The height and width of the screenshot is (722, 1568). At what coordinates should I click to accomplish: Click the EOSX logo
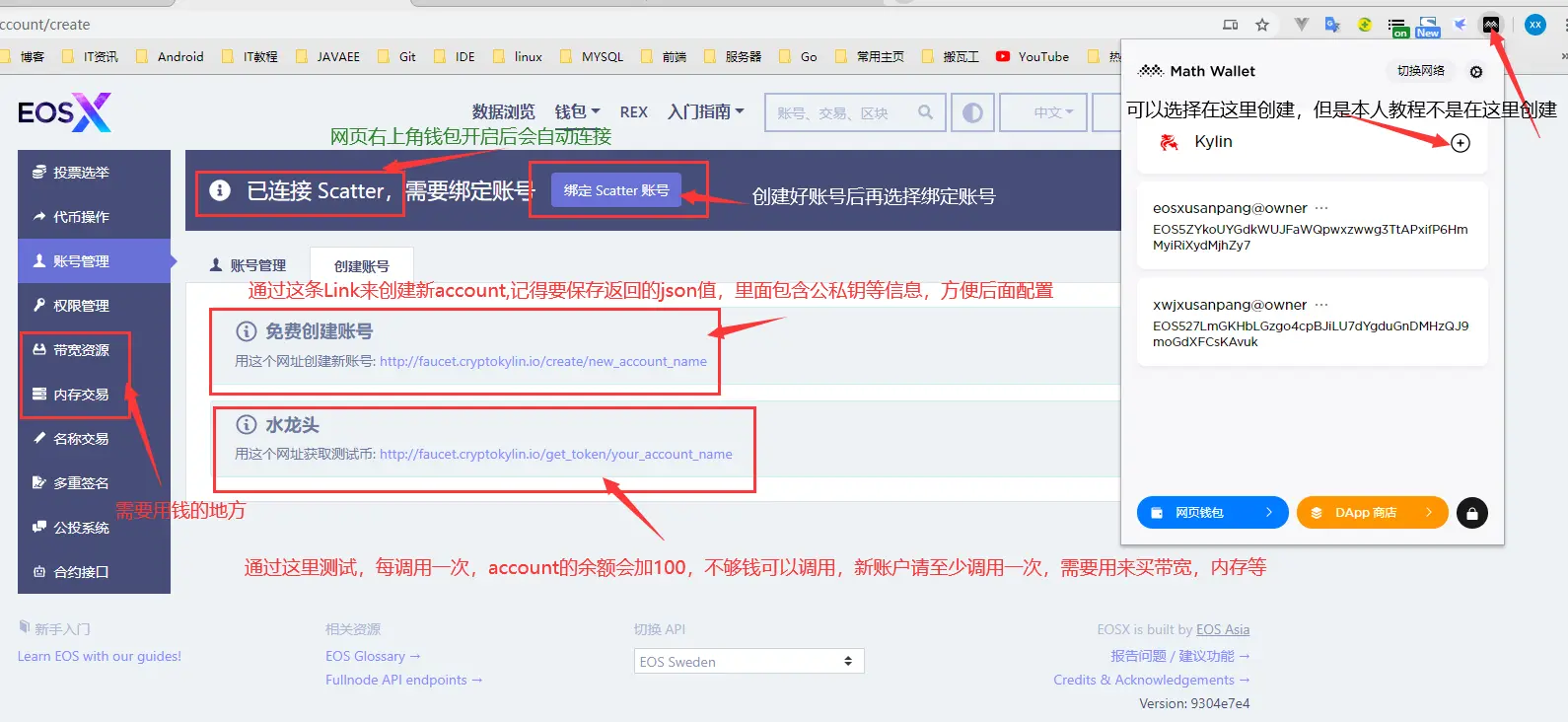coord(64,112)
